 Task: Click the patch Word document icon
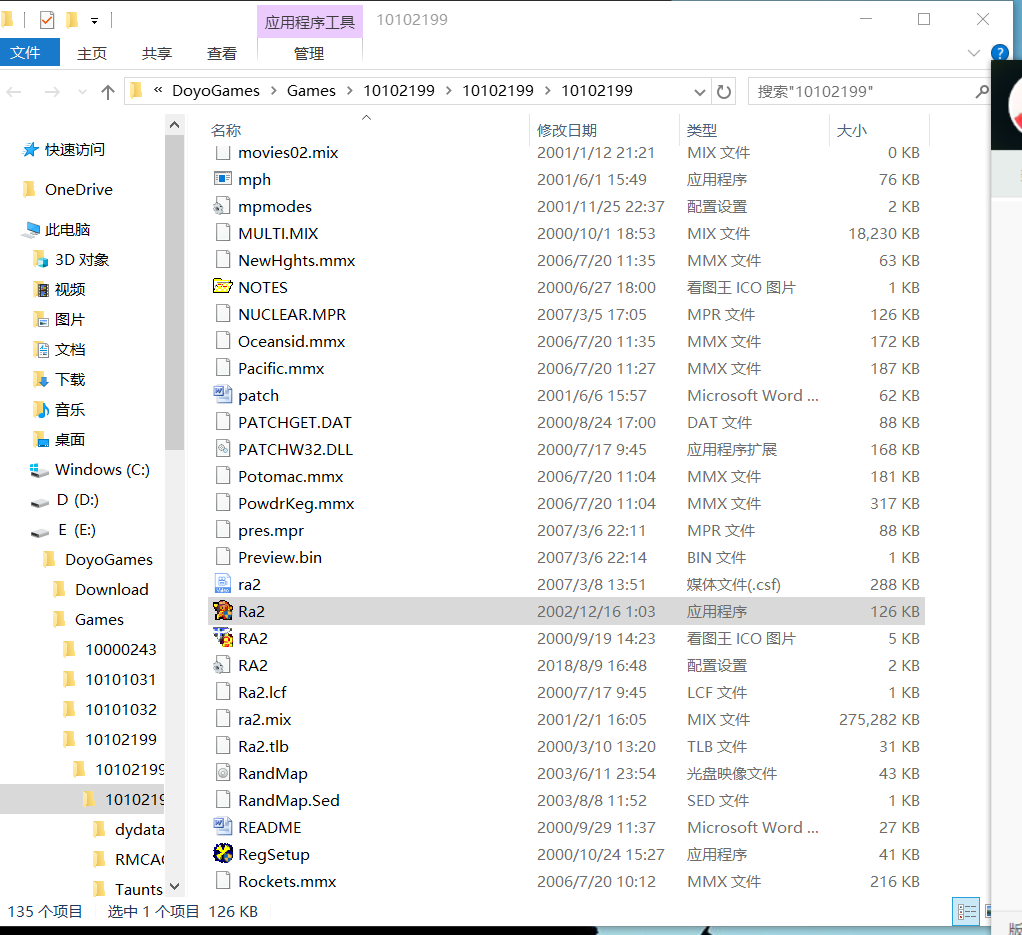[x=223, y=396]
